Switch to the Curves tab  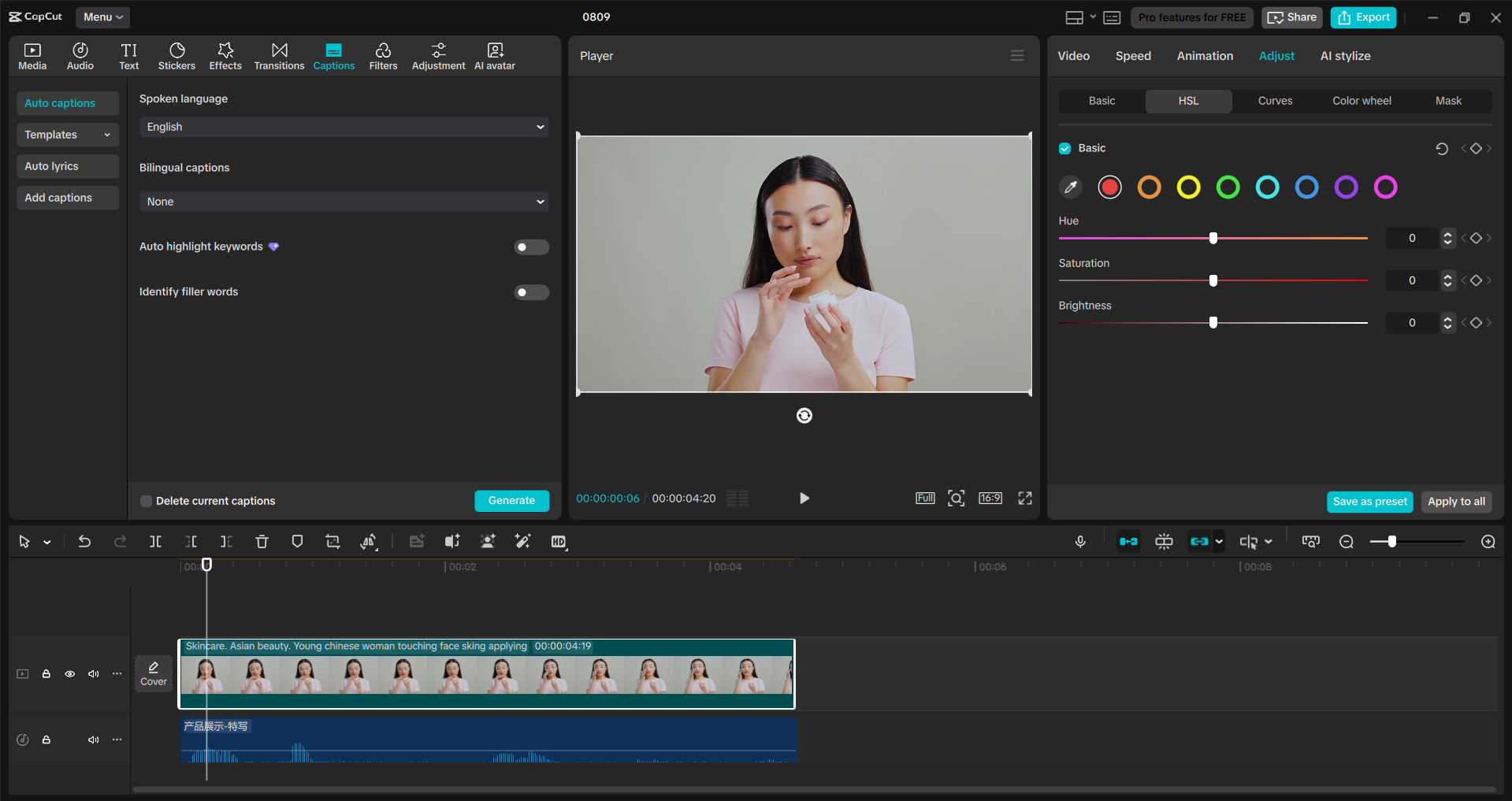point(1275,101)
